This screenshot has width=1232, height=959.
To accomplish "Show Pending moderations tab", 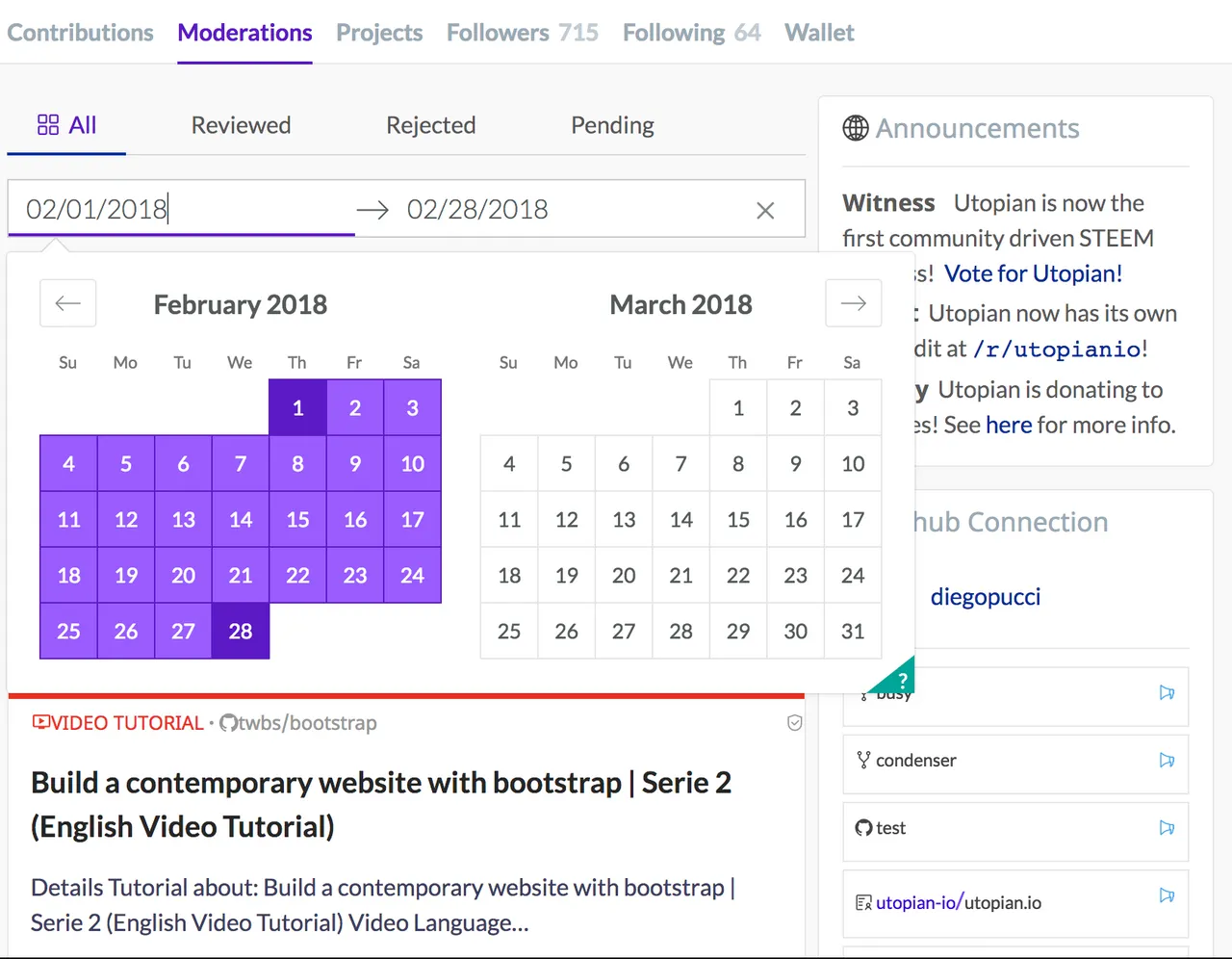I will [612, 125].
